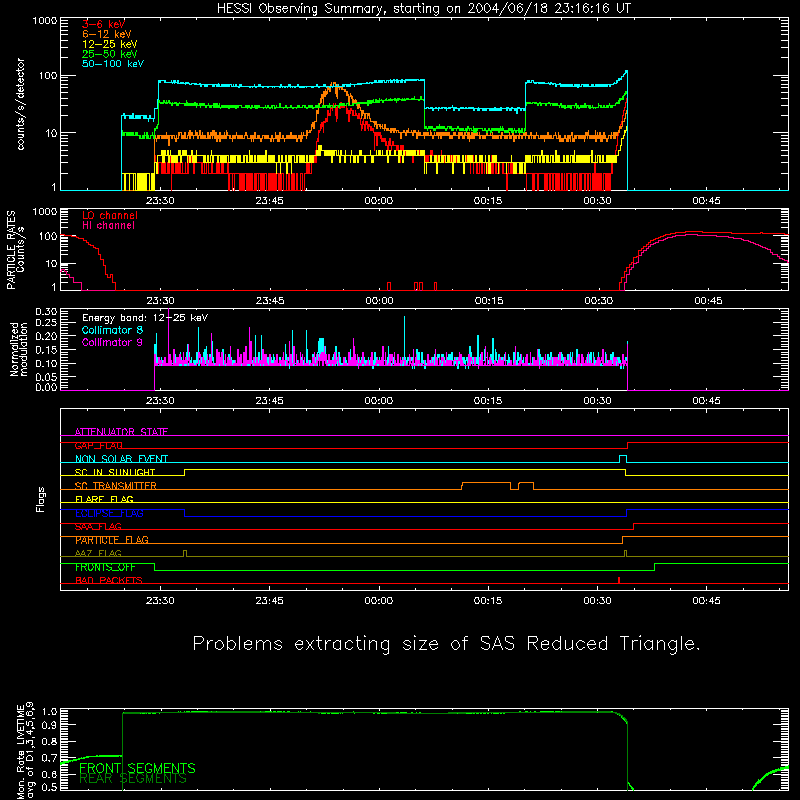Select the 'Collimator 8' legend entry
The width and height of the screenshot is (800, 800).
(112, 330)
